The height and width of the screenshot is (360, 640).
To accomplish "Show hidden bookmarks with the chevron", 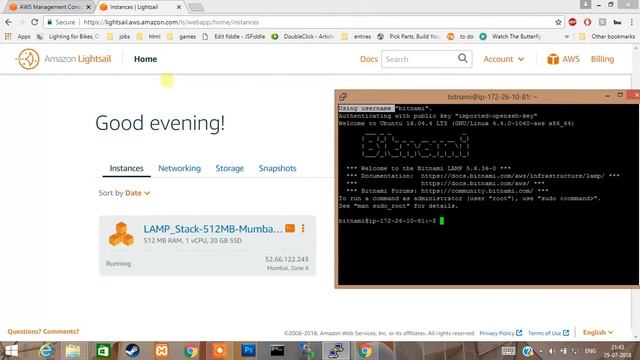I will coord(567,36).
